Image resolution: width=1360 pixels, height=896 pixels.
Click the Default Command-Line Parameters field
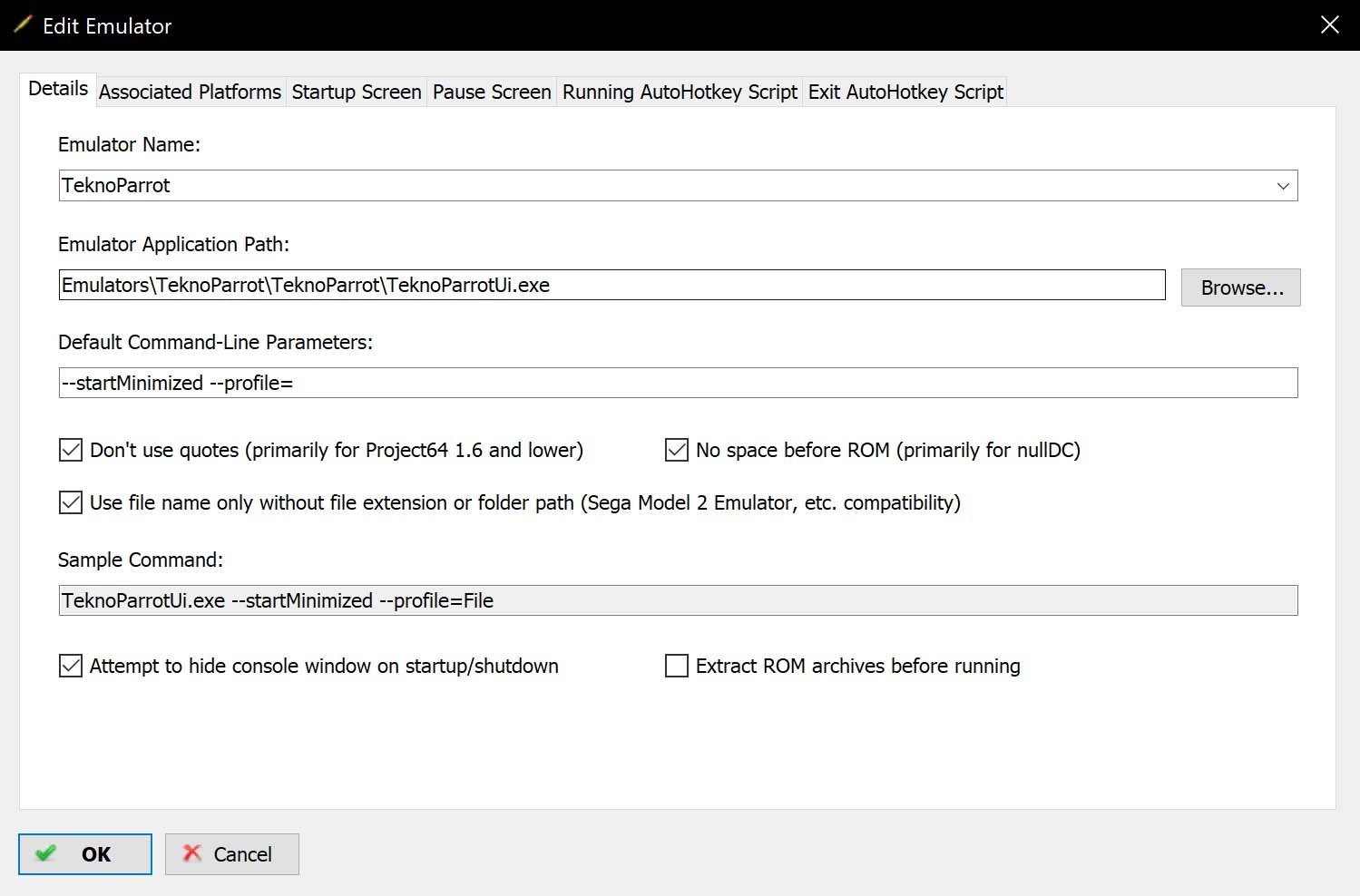(679, 383)
